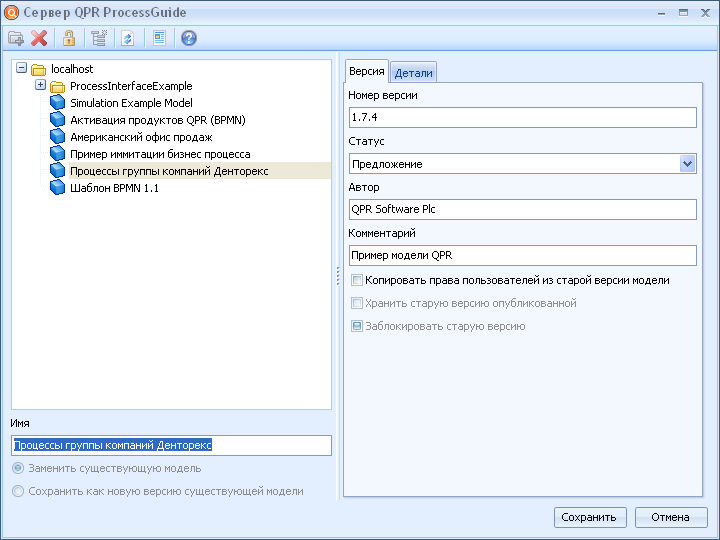Screen dimensions: 720x540
Task: Click the Сохранить button
Action: point(591,518)
